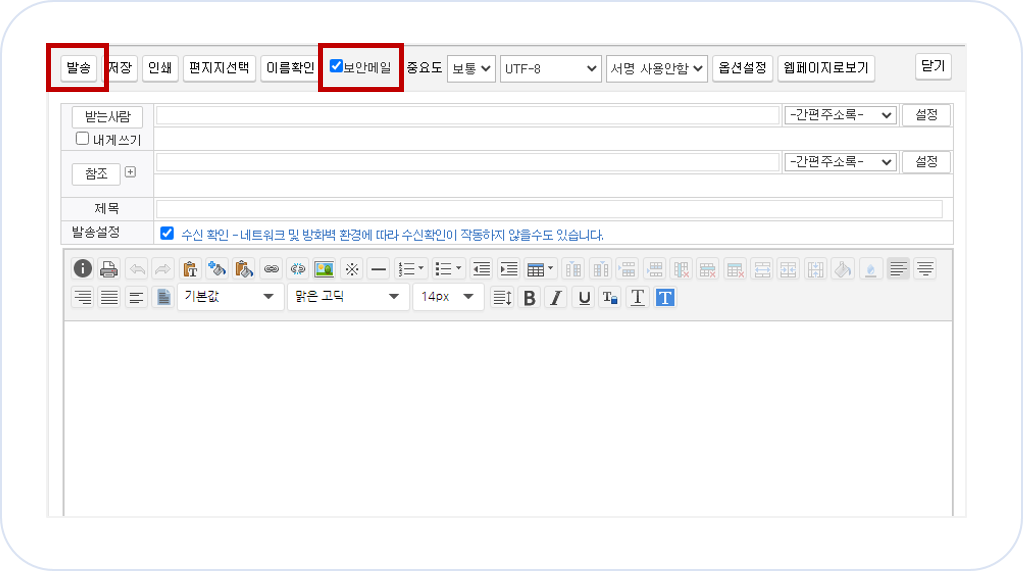This screenshot has height=571, width=1023.
Task: Click the printer icon in the editor toolbar
Action: (x=109, y=269)
